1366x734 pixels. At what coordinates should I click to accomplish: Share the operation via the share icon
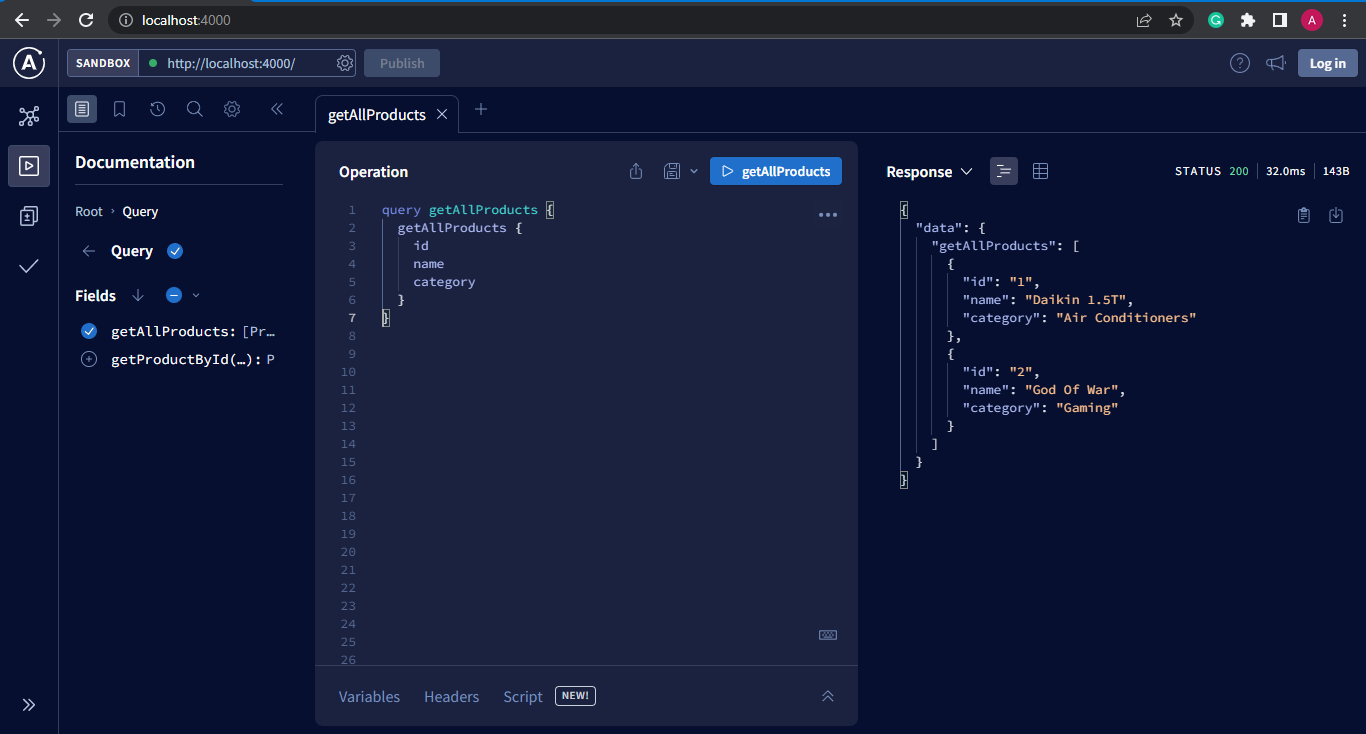[635, 171]
